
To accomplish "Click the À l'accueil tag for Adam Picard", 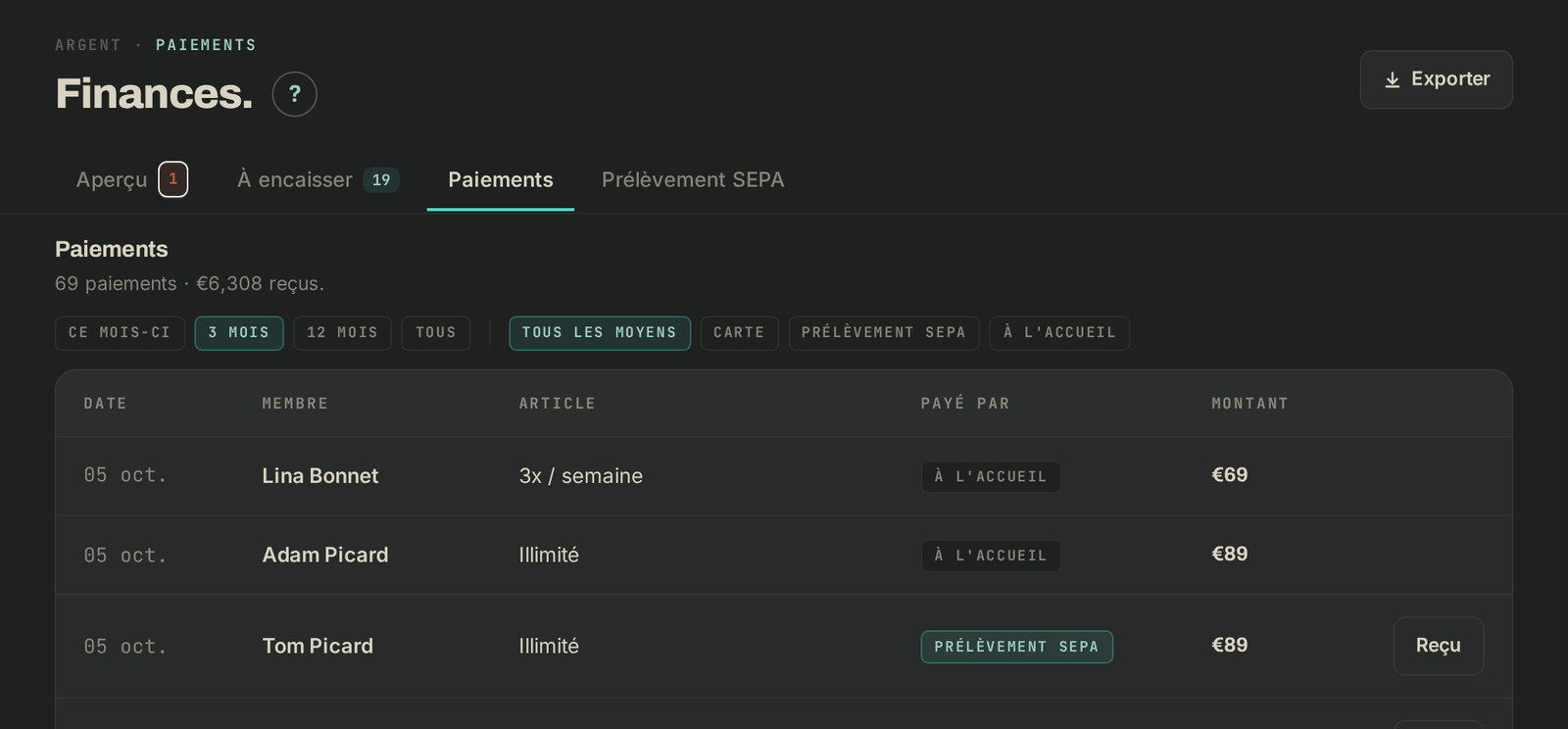I will tap(991, 557).
